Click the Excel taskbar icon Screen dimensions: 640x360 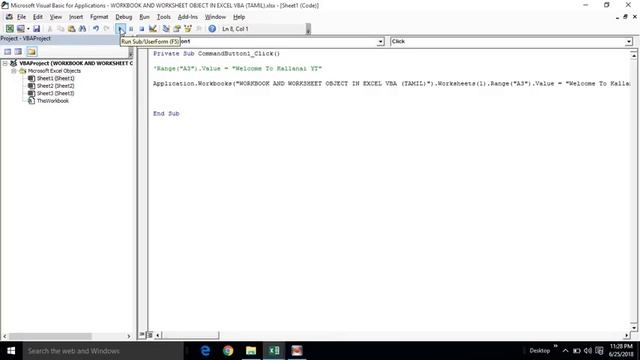pos(274,351)
